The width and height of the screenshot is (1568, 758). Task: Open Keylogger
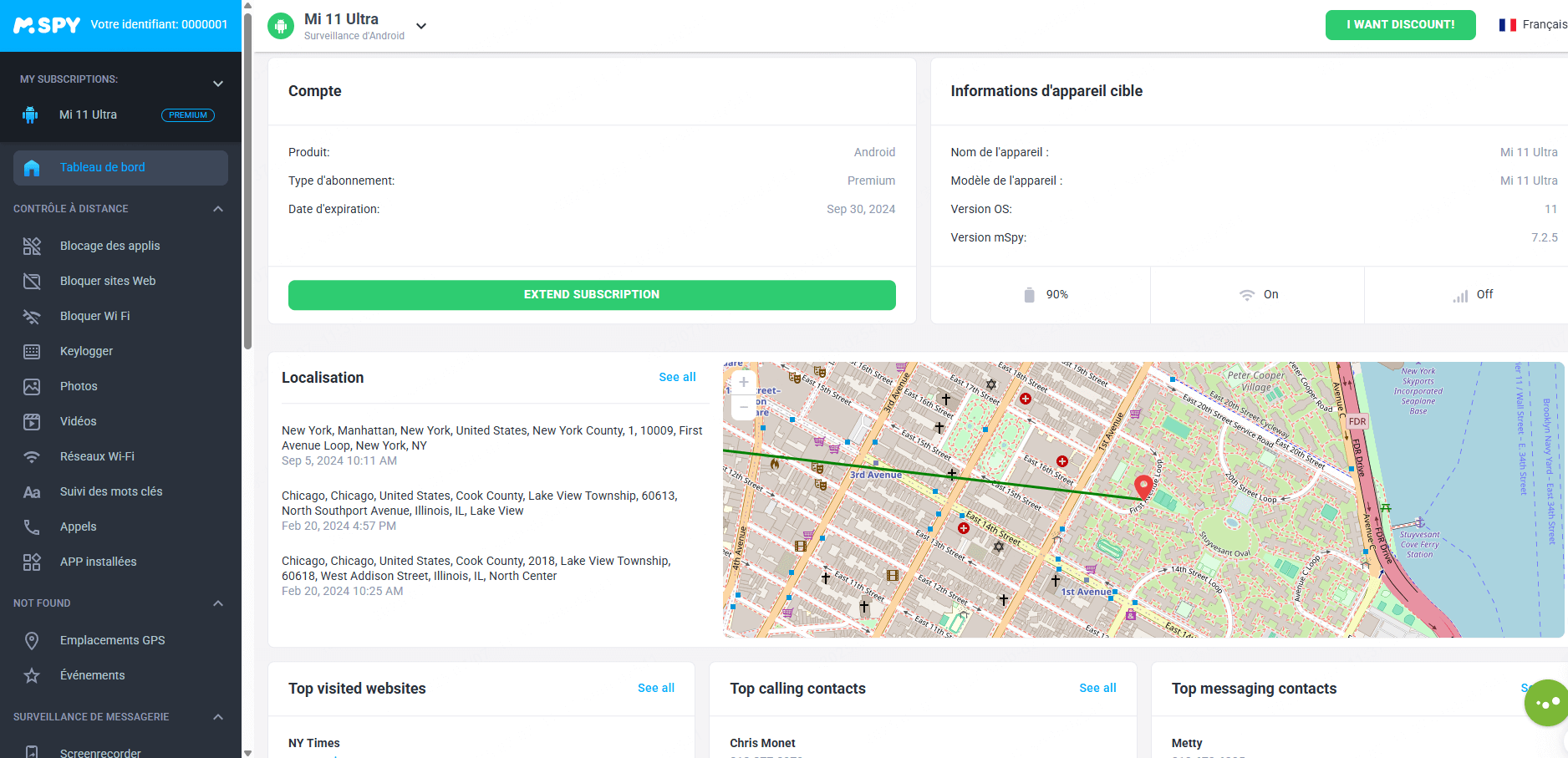pyautogui.click(x=86, y=351)
